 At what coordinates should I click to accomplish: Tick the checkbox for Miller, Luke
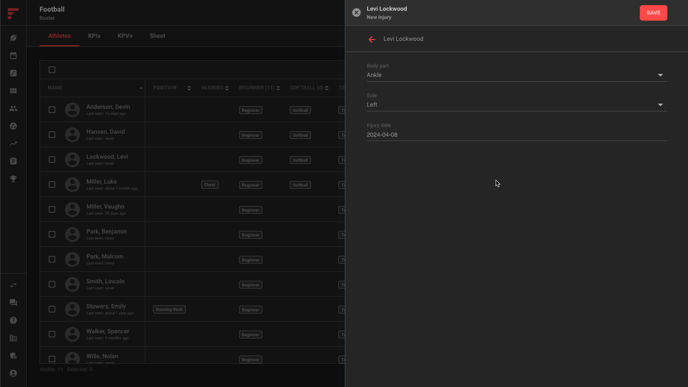52,185
